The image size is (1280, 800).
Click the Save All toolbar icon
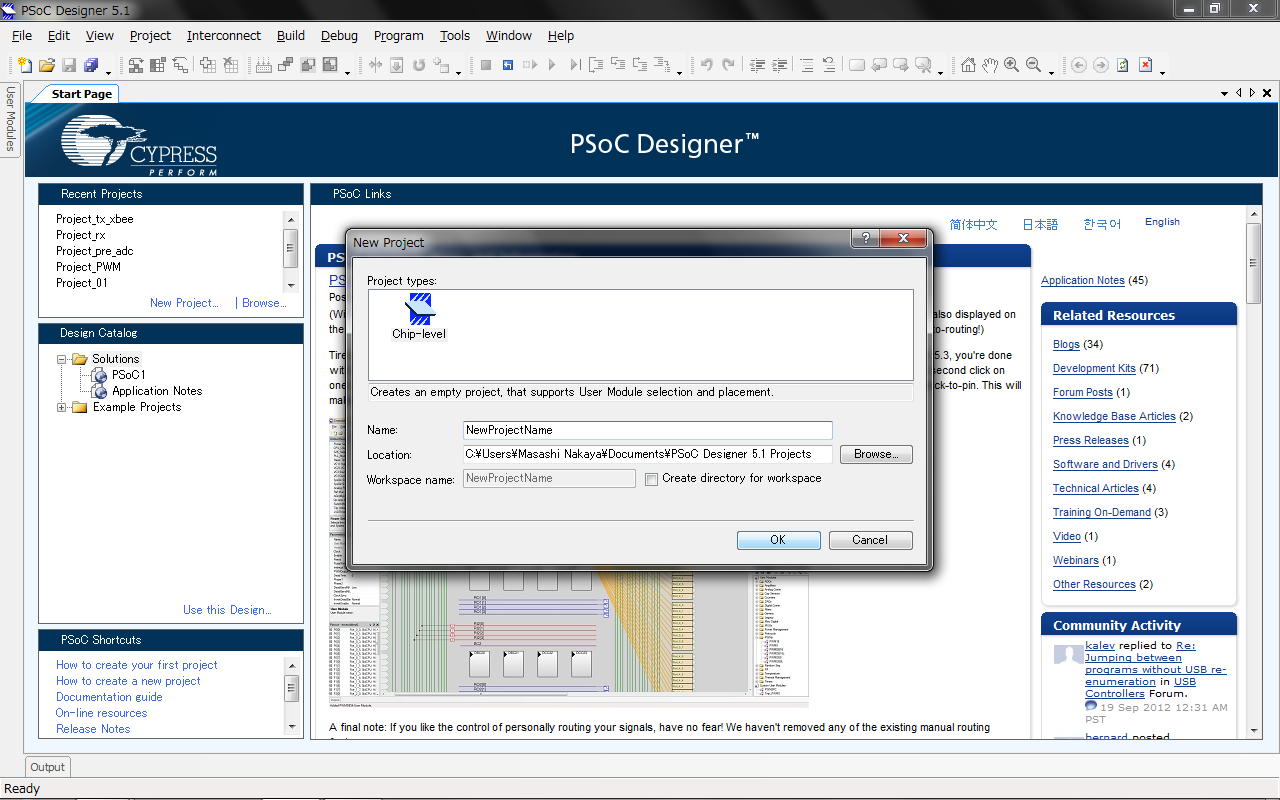(91, 65)
